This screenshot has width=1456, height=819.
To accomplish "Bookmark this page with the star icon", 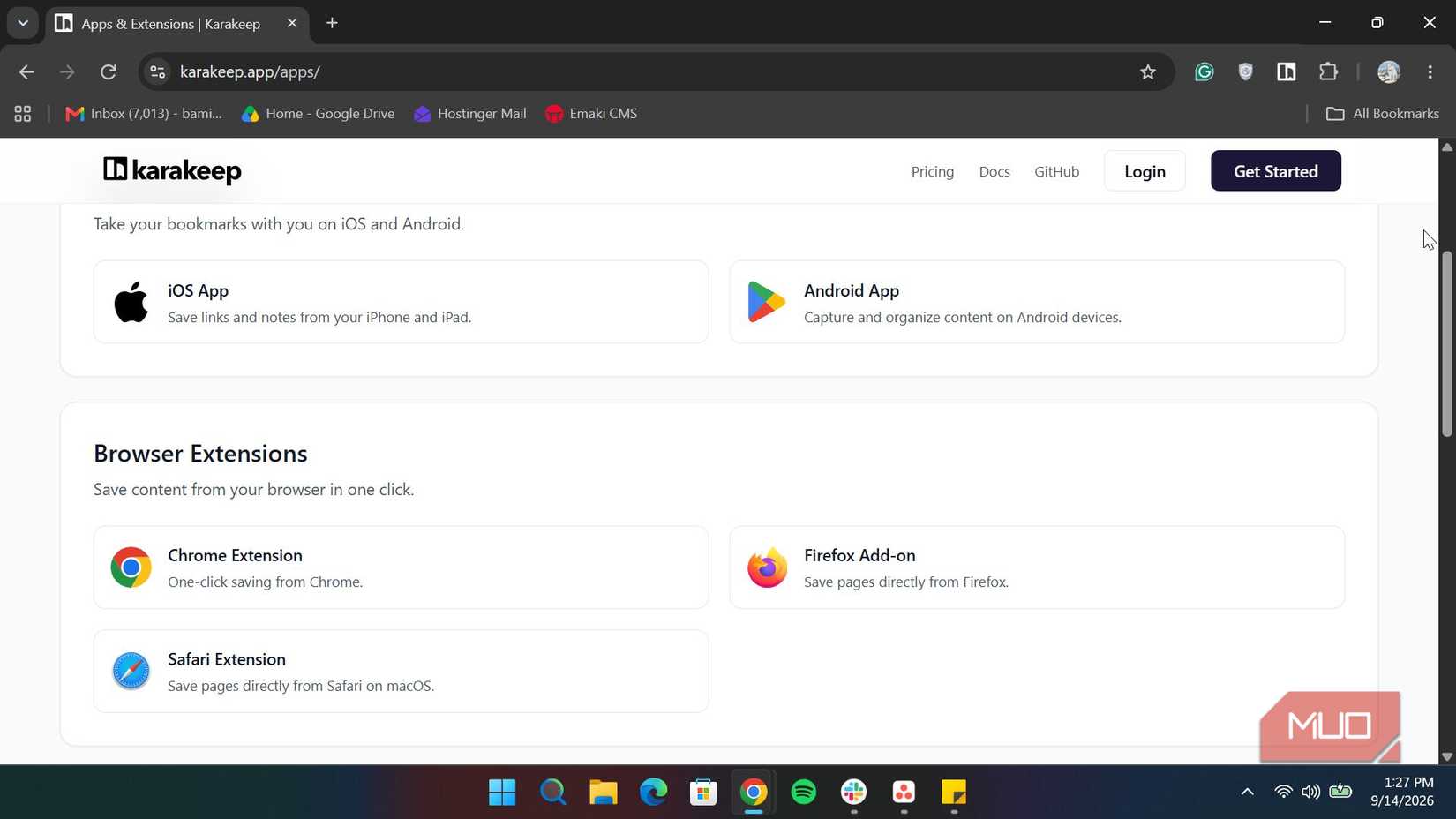I will point(1147,71).
